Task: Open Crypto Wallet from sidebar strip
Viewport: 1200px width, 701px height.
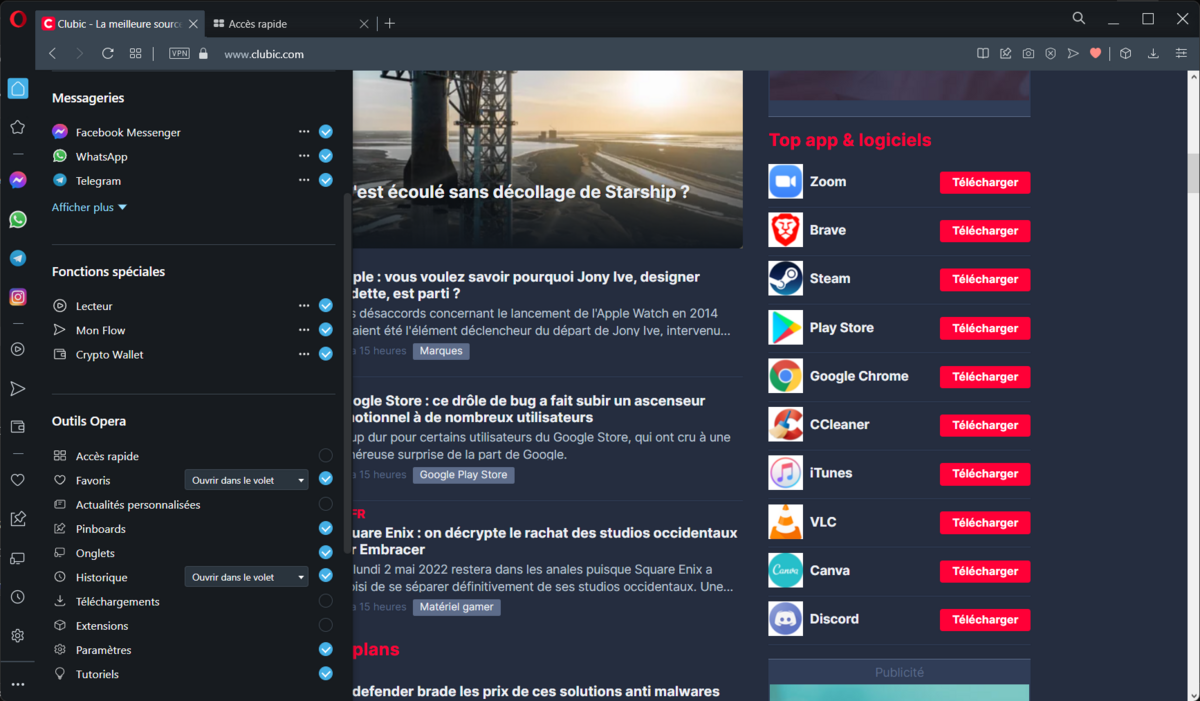Action: coord(17,427)
